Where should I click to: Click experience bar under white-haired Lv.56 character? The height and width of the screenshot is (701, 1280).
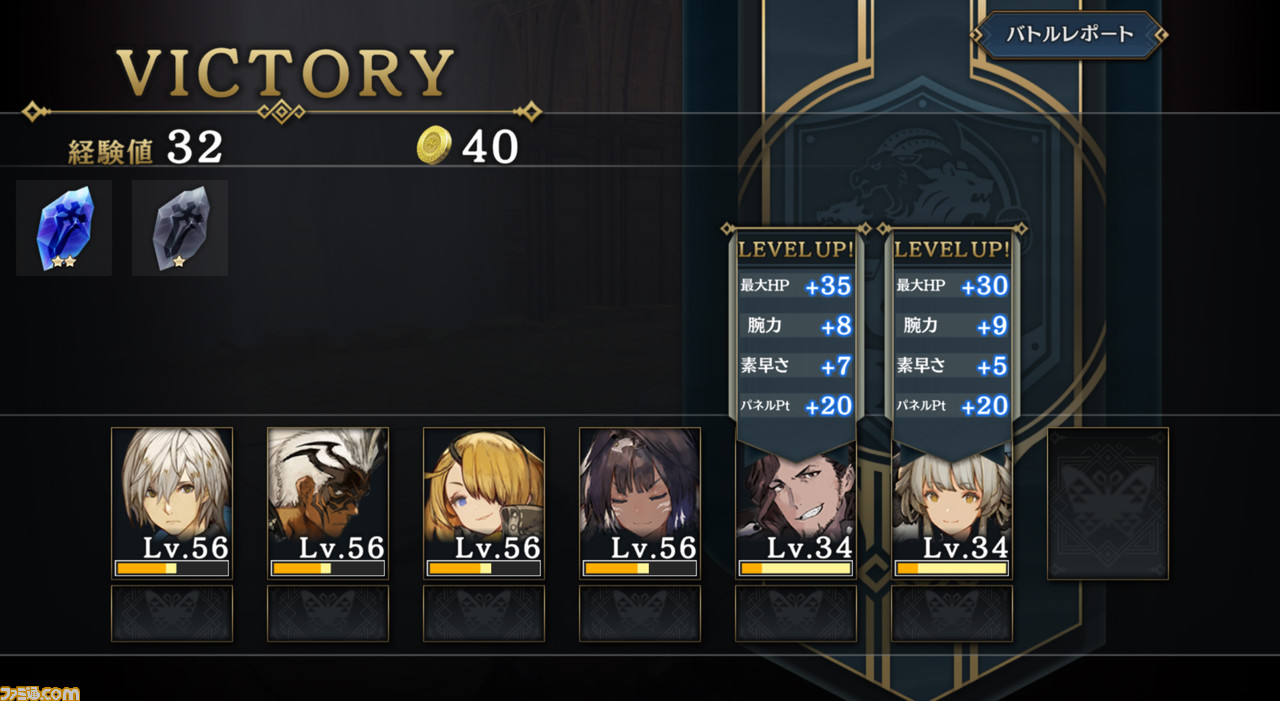[172, 568]
